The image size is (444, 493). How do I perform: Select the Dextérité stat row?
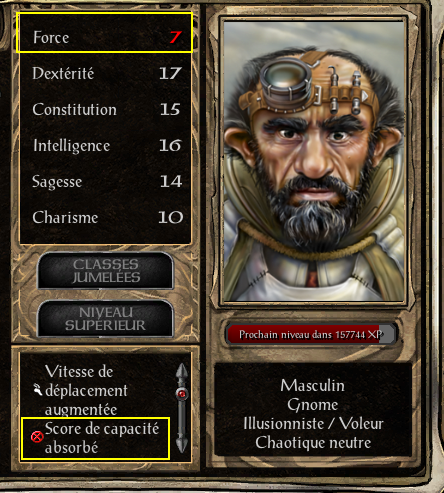click(x=105, y=73)
